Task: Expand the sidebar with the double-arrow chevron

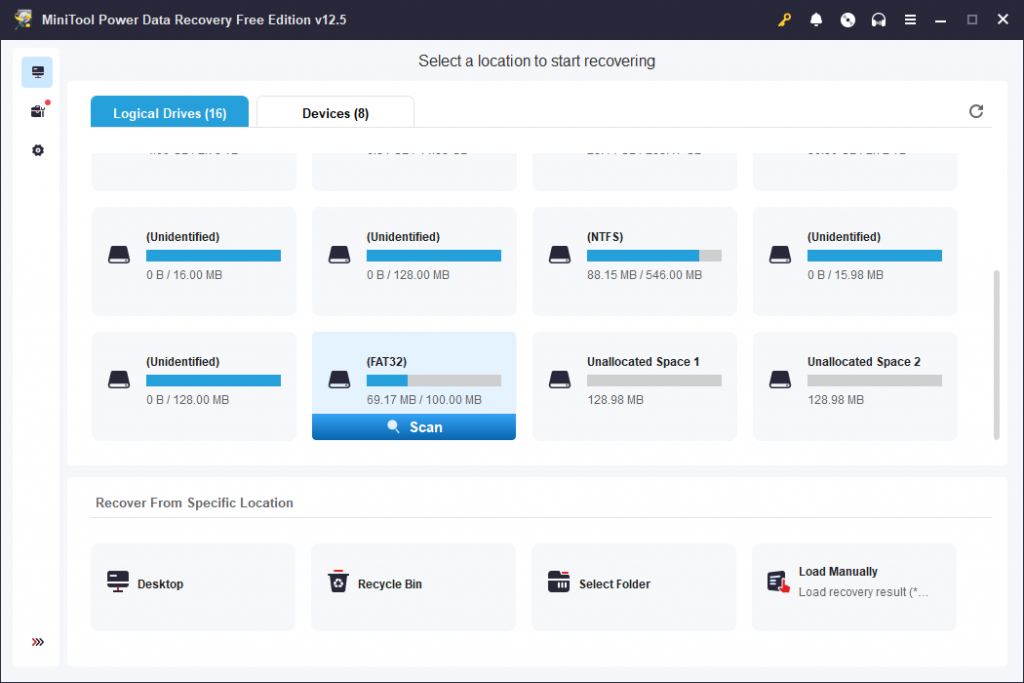Action: [x=37, y=643]
